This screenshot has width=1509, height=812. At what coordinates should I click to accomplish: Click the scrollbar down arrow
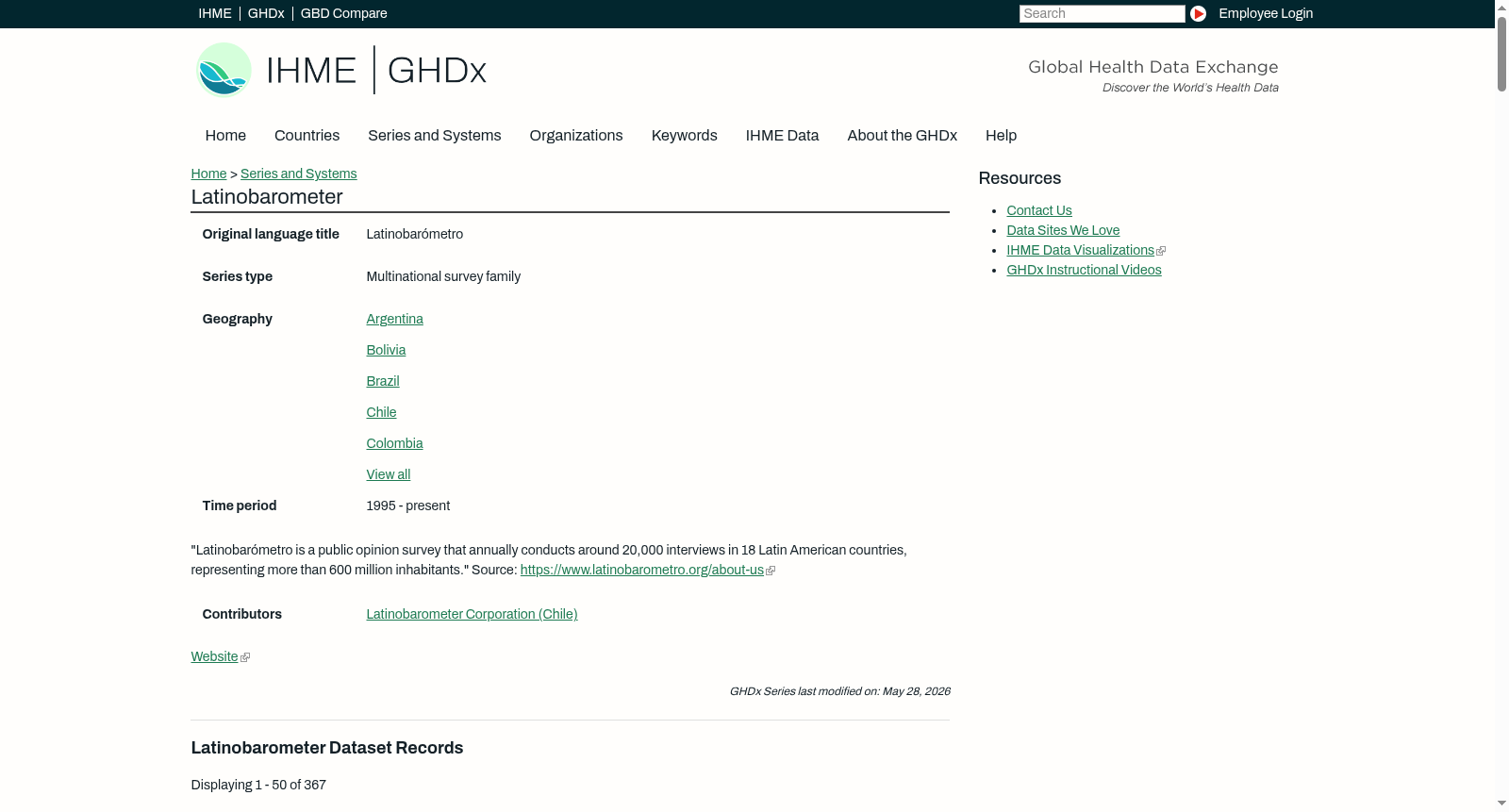click(1501, 804)
